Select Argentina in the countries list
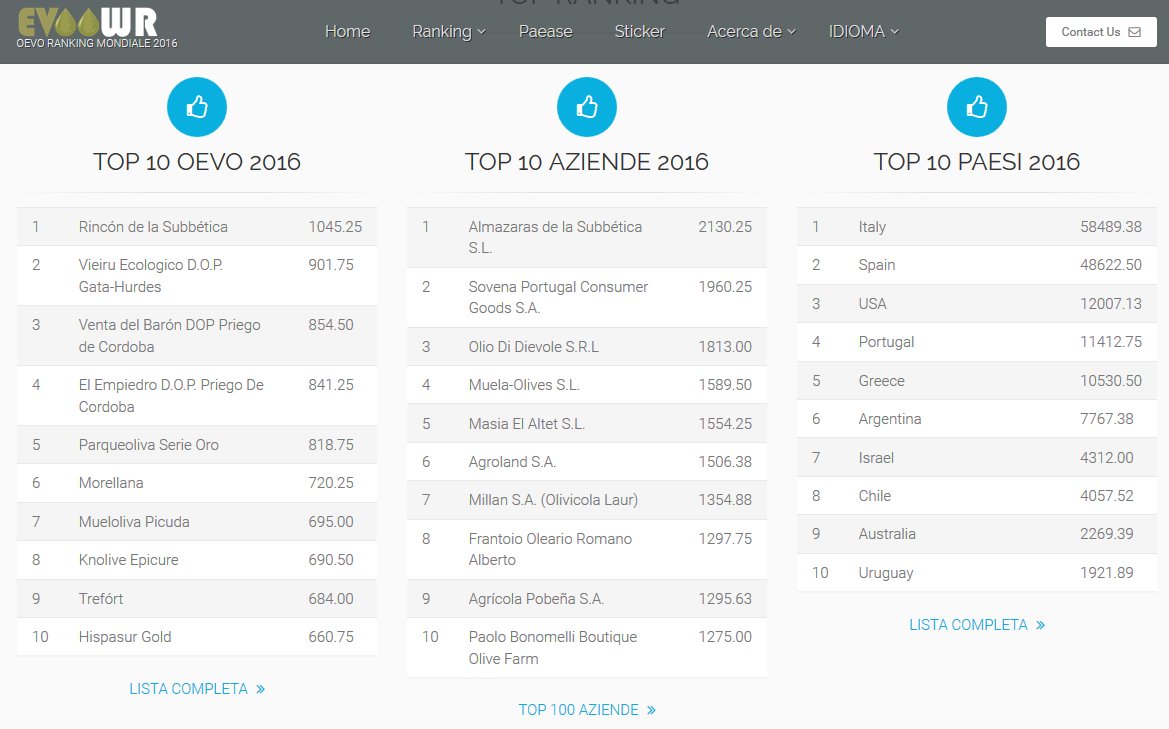This screenshot has width=1169, height=729. [x=977, y=419]
